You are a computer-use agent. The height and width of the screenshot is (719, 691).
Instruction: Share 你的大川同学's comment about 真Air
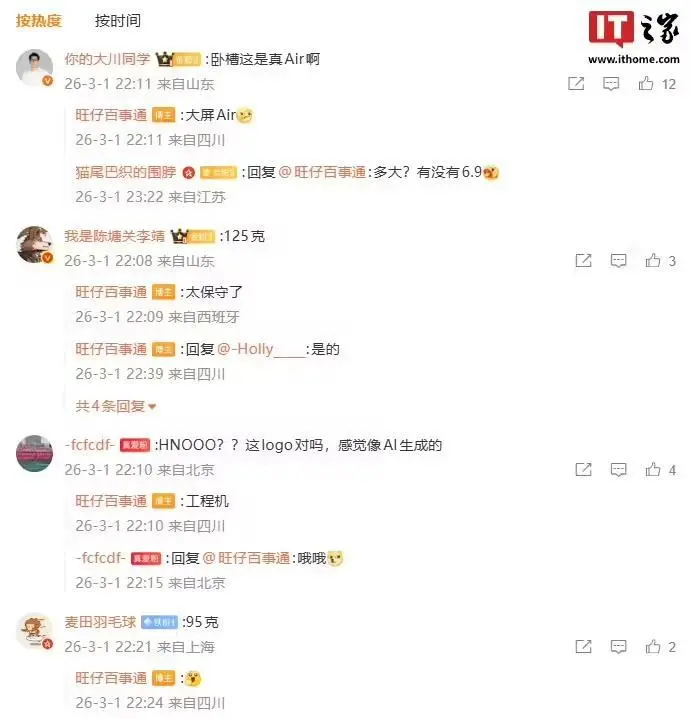[576, 83]
